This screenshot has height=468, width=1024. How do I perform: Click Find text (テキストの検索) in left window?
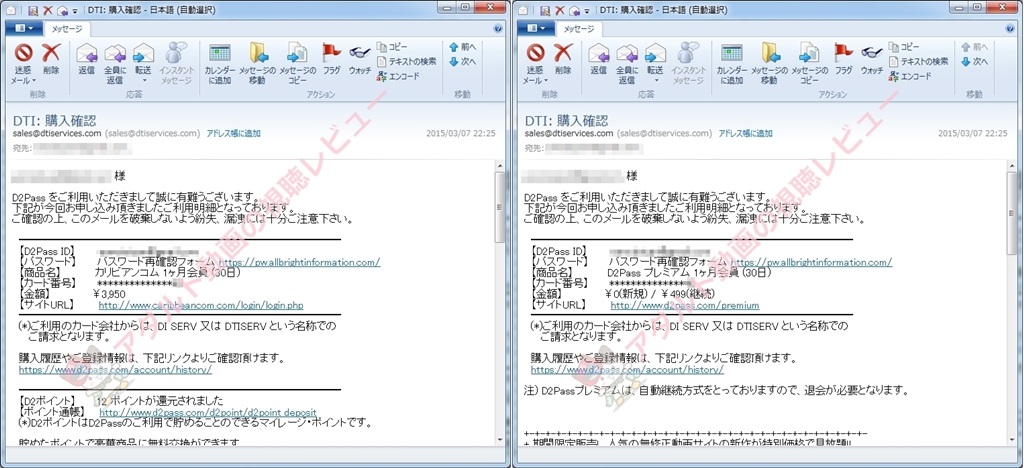coord(407,61)
